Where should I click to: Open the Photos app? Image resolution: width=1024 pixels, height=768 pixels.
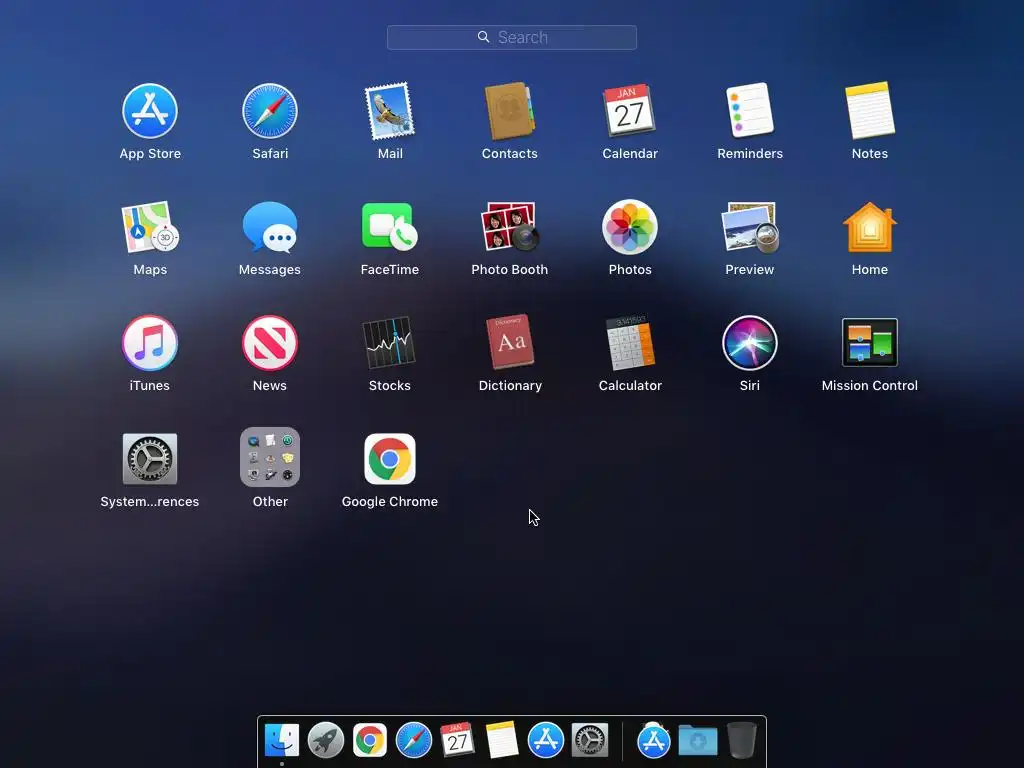point(630,227)
